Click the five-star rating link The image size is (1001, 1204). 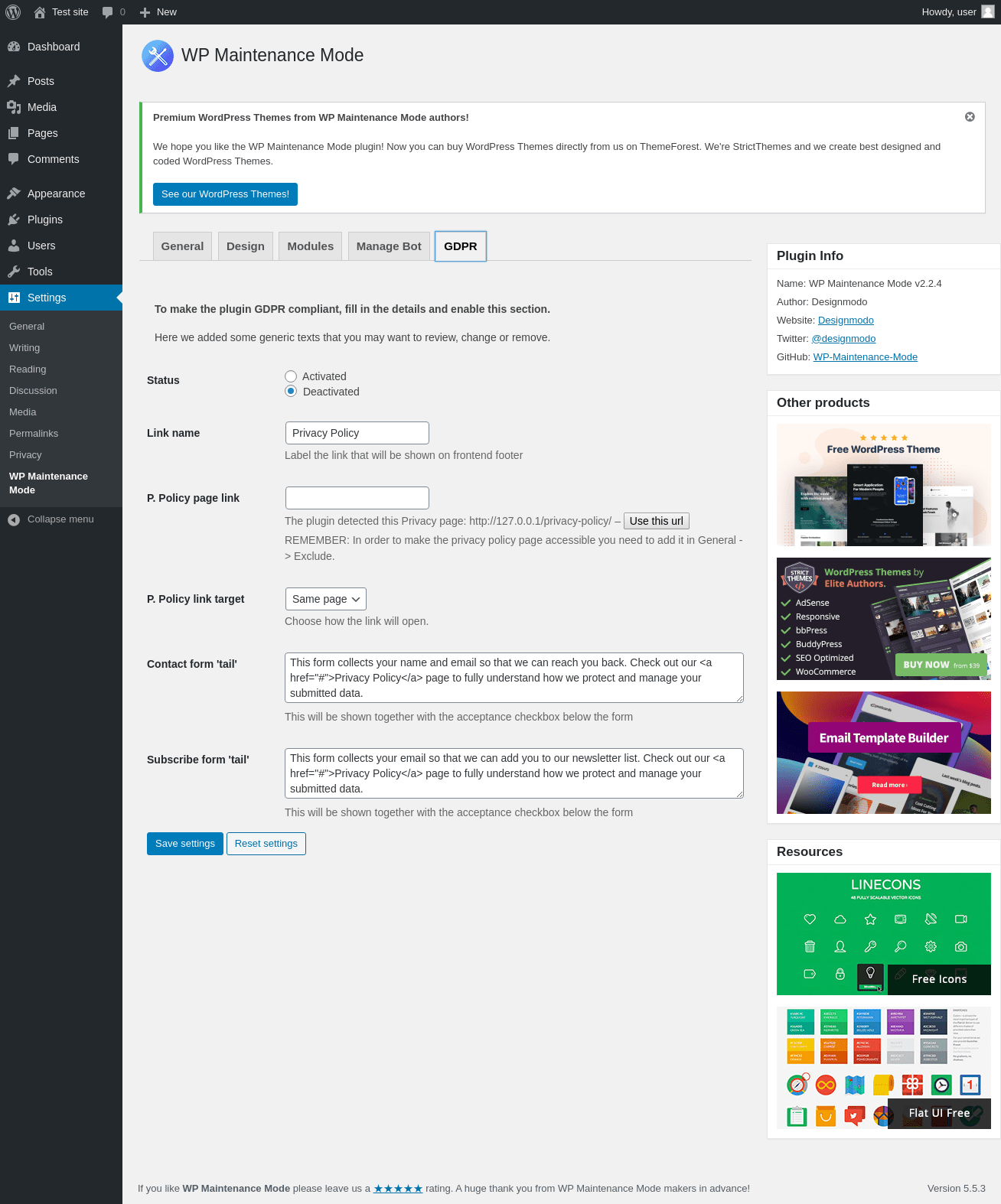click(x=398, y=1188)
